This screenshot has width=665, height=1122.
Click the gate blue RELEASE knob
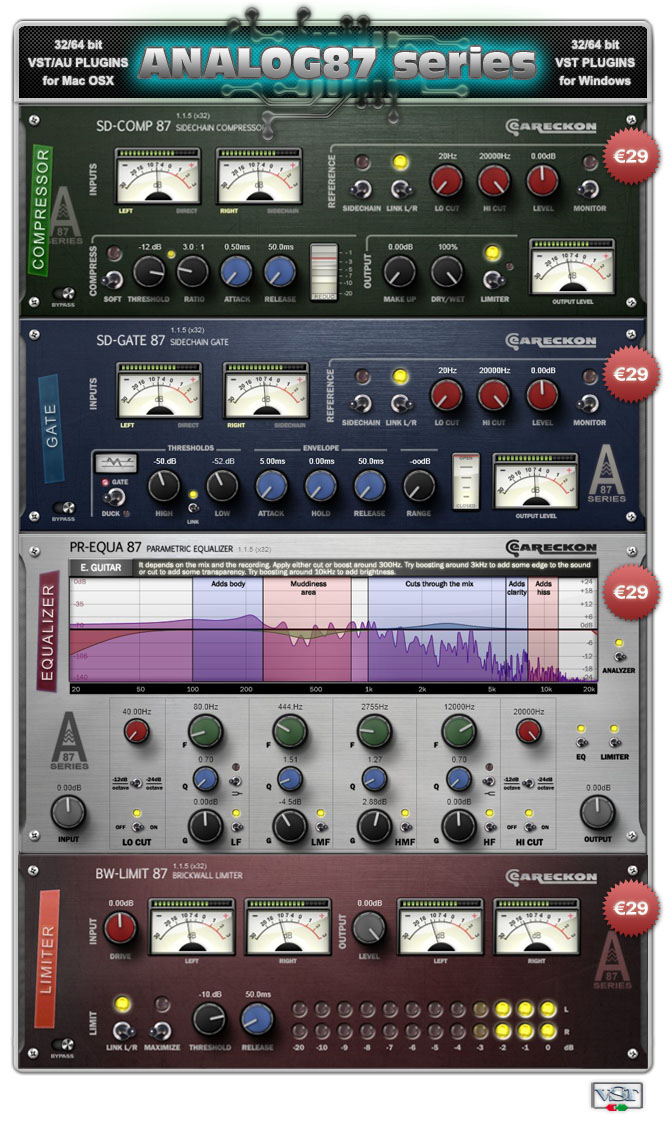tap(370, 487)
